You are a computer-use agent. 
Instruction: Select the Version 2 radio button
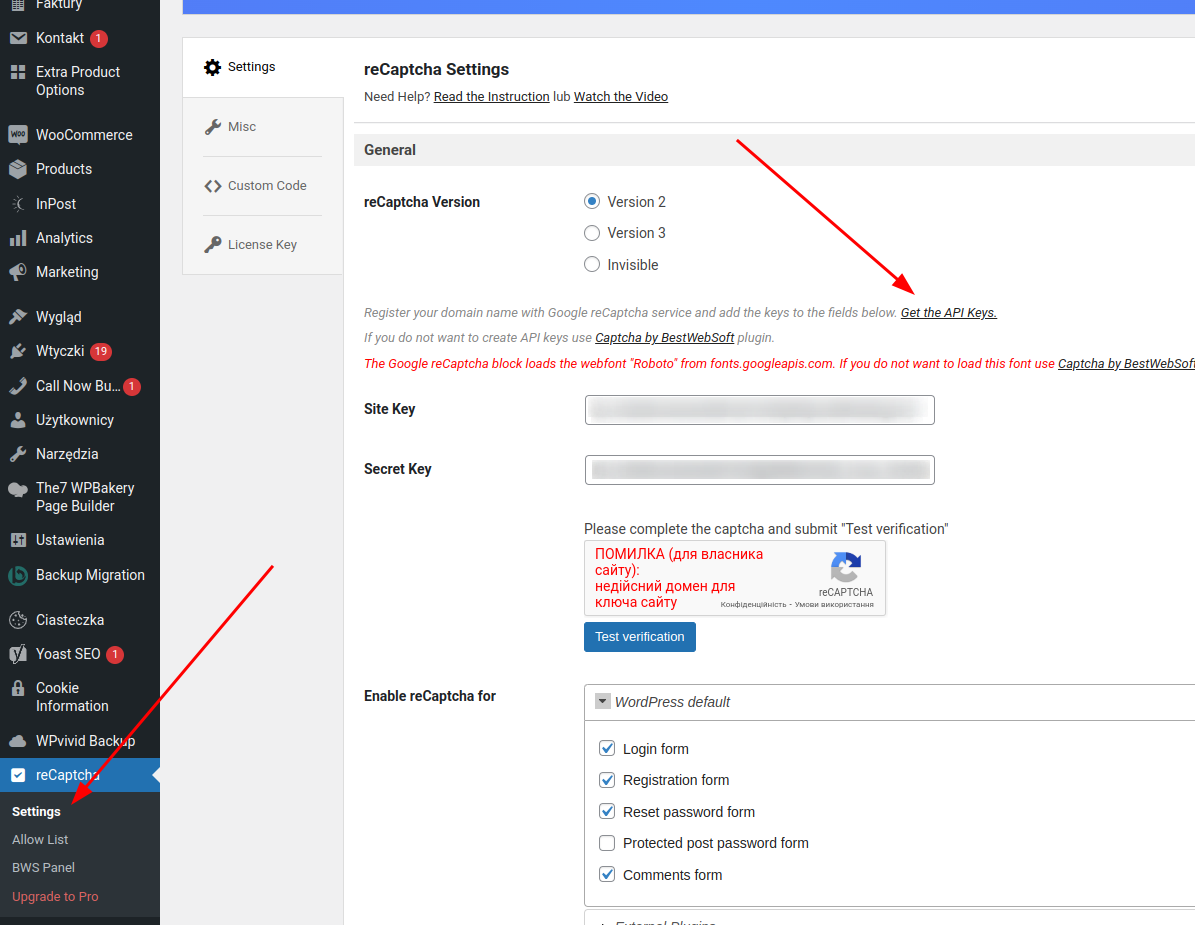click(591, 201)
